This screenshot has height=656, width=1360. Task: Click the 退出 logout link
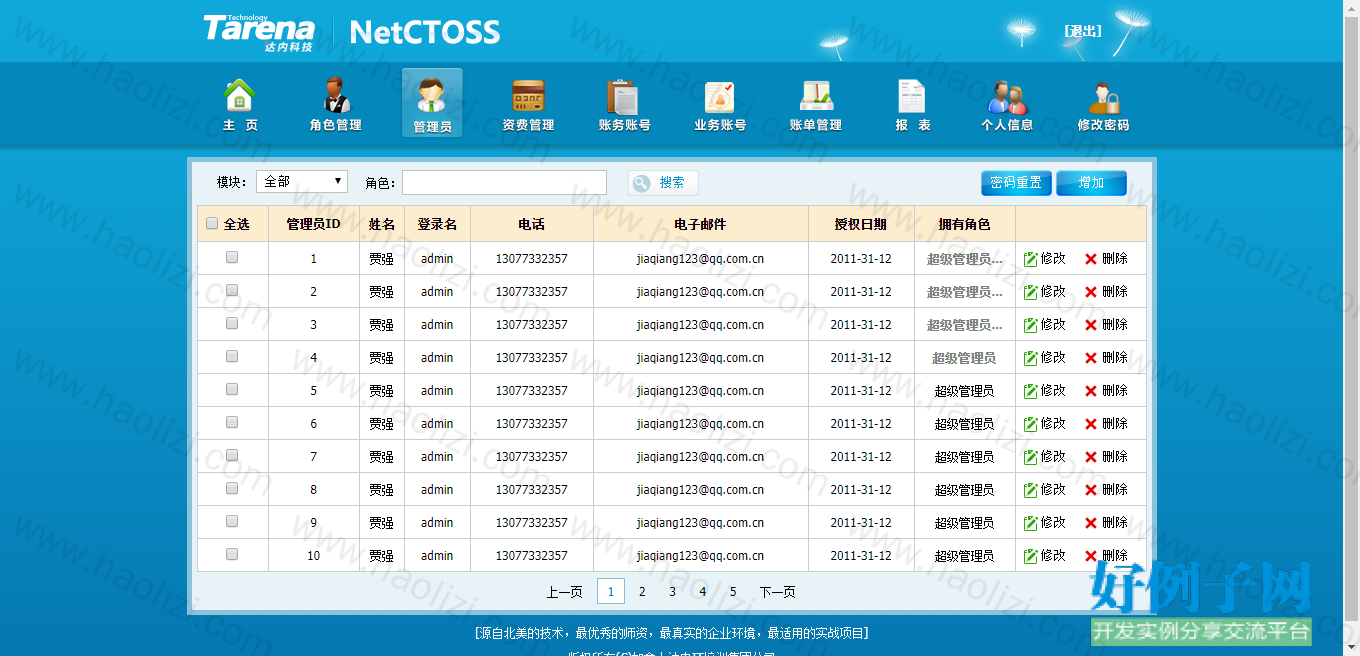pos(1083,31)
